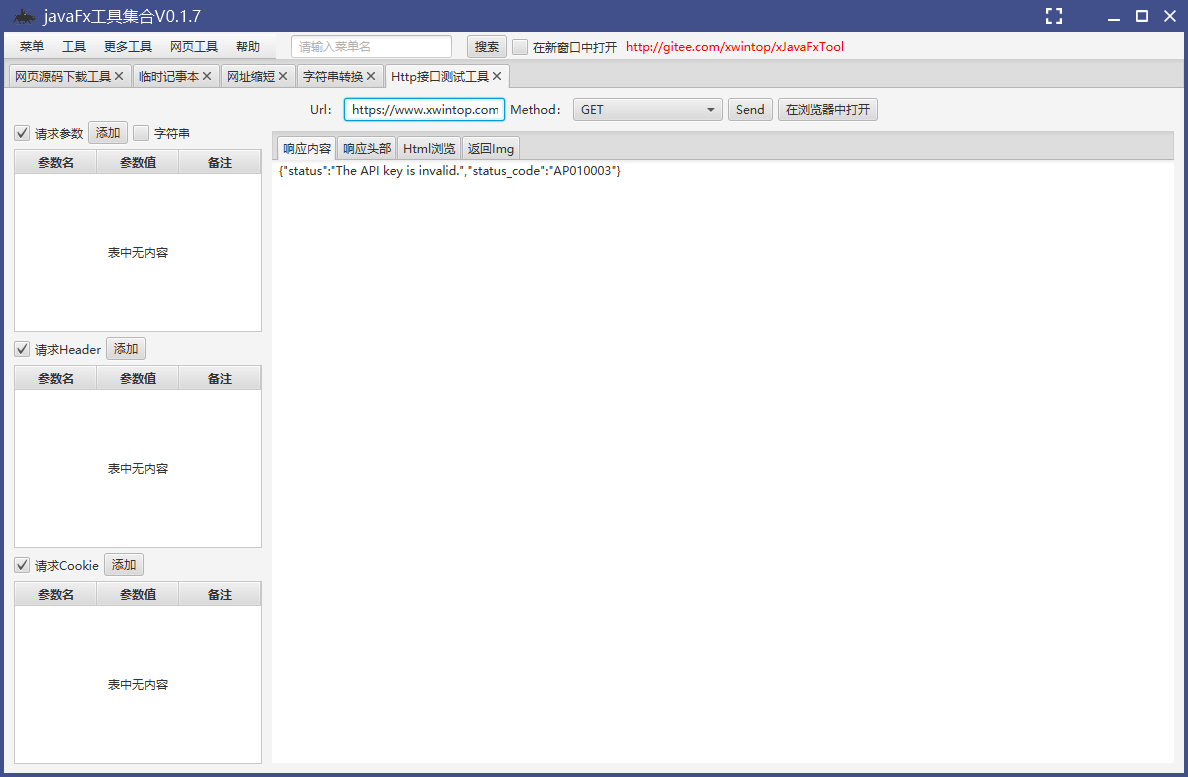Viewport: 1188px width, 777px height.
Task: Sort Cookie table by 参数名 column
Action: pos(56,594)
